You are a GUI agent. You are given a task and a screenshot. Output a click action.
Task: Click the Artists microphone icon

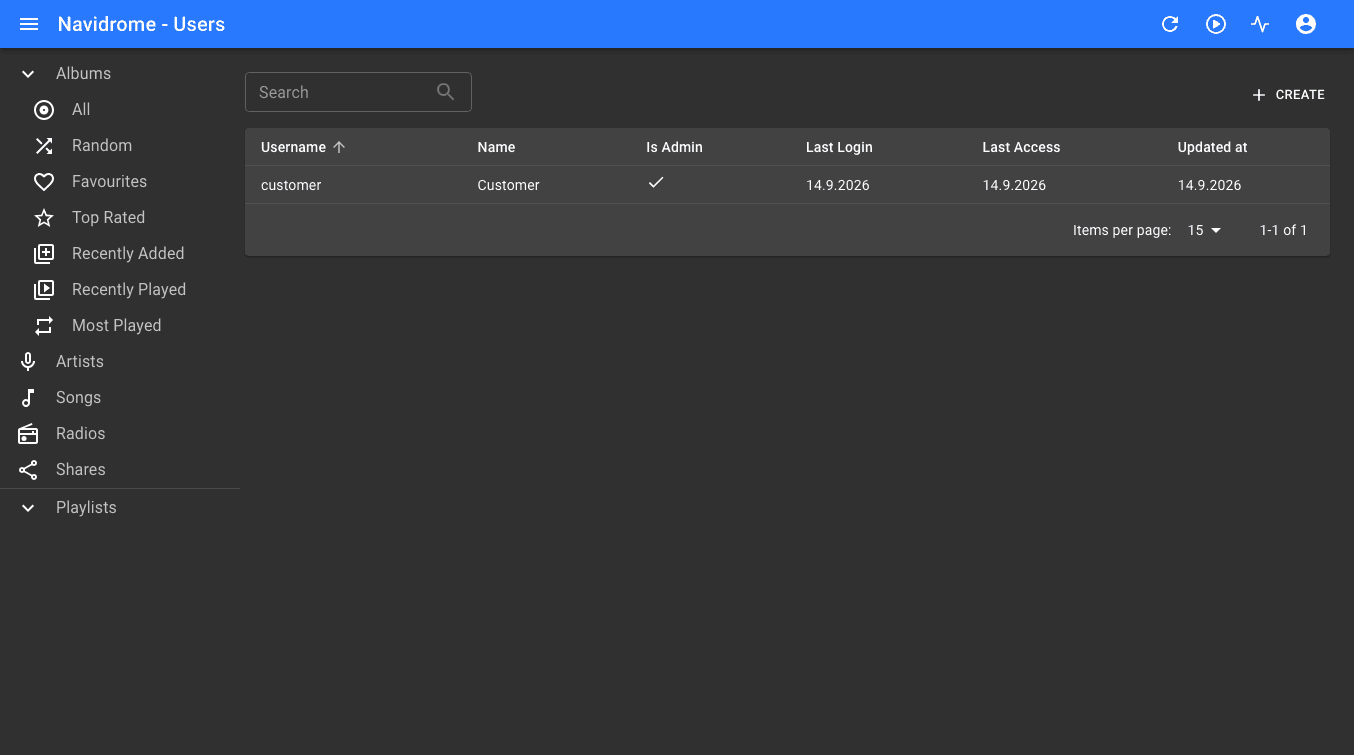28,362
